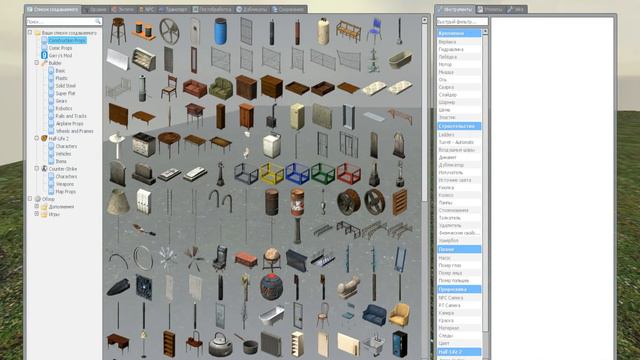The image size is (640, 360).
Task: Switch to the Постобработка tab
Action: [212, 9]
